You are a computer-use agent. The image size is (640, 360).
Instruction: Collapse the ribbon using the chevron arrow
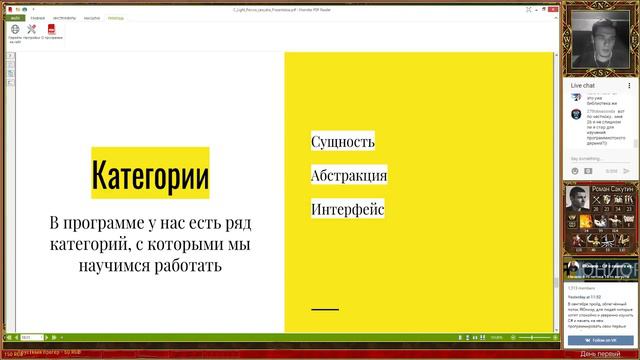pos(555,18)
